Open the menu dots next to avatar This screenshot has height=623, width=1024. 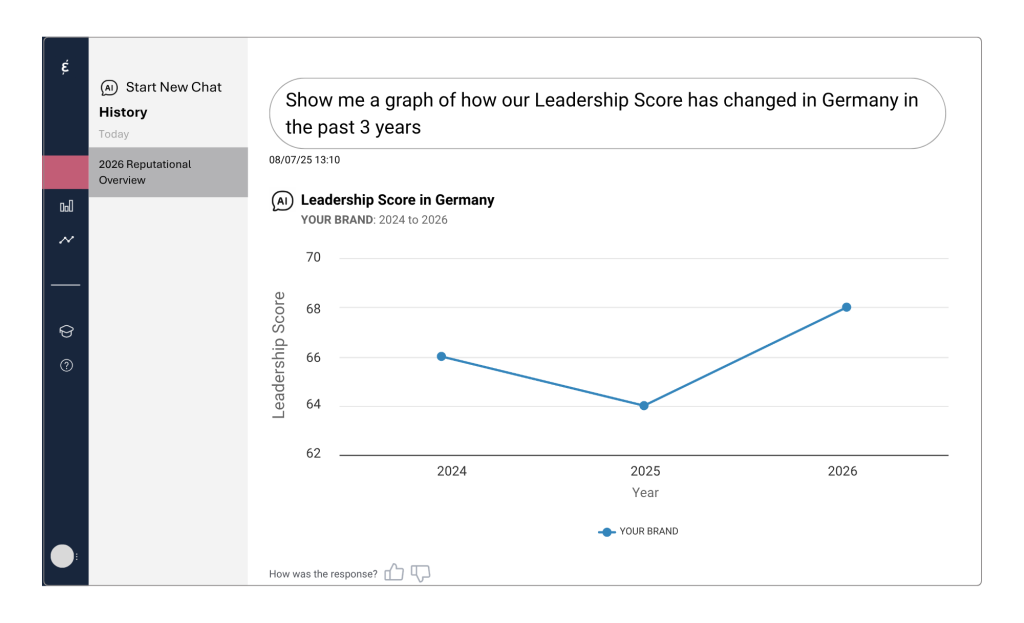(78, 556)
